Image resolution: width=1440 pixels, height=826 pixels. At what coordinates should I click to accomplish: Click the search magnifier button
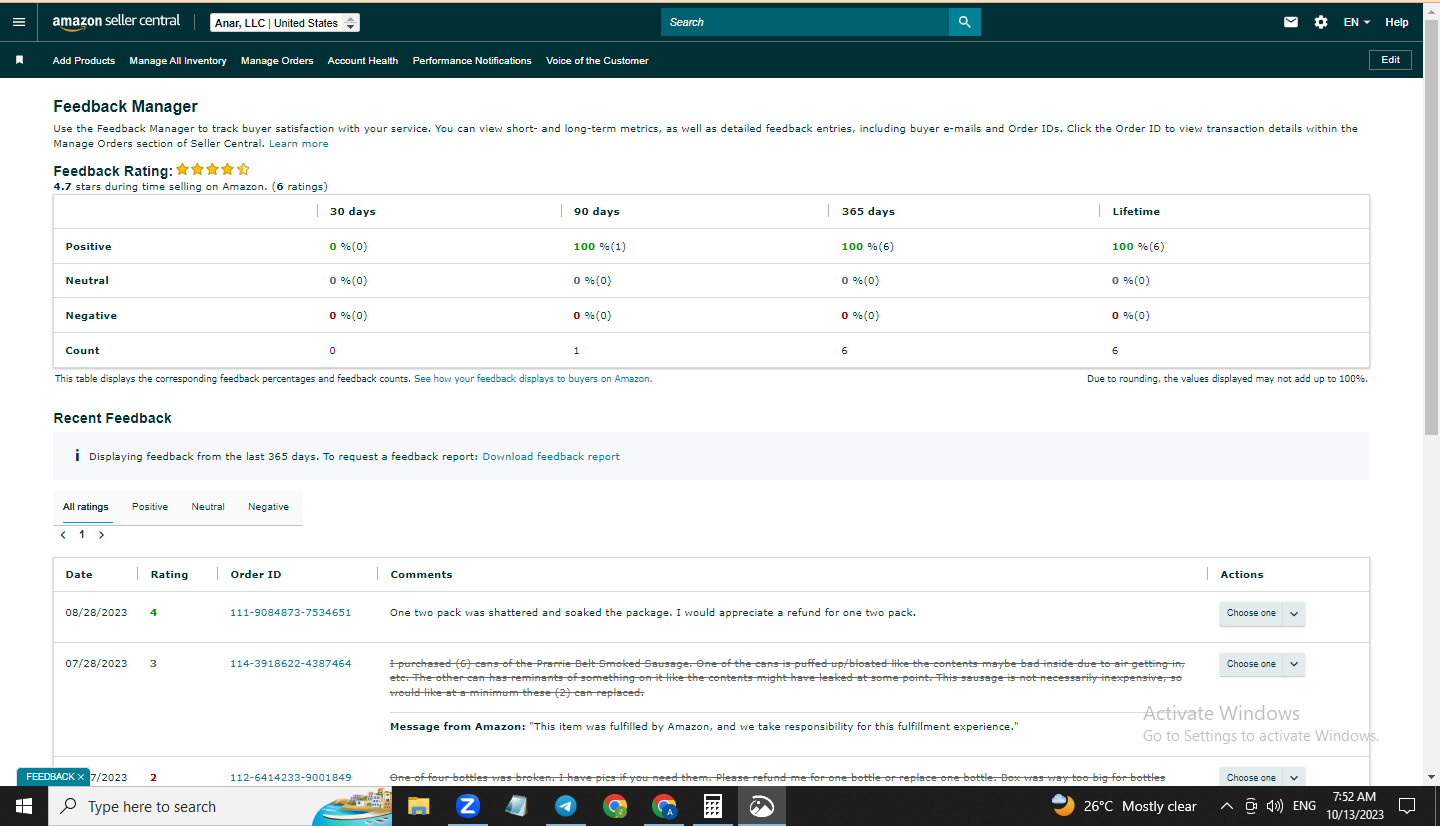[x=964, y=22]
